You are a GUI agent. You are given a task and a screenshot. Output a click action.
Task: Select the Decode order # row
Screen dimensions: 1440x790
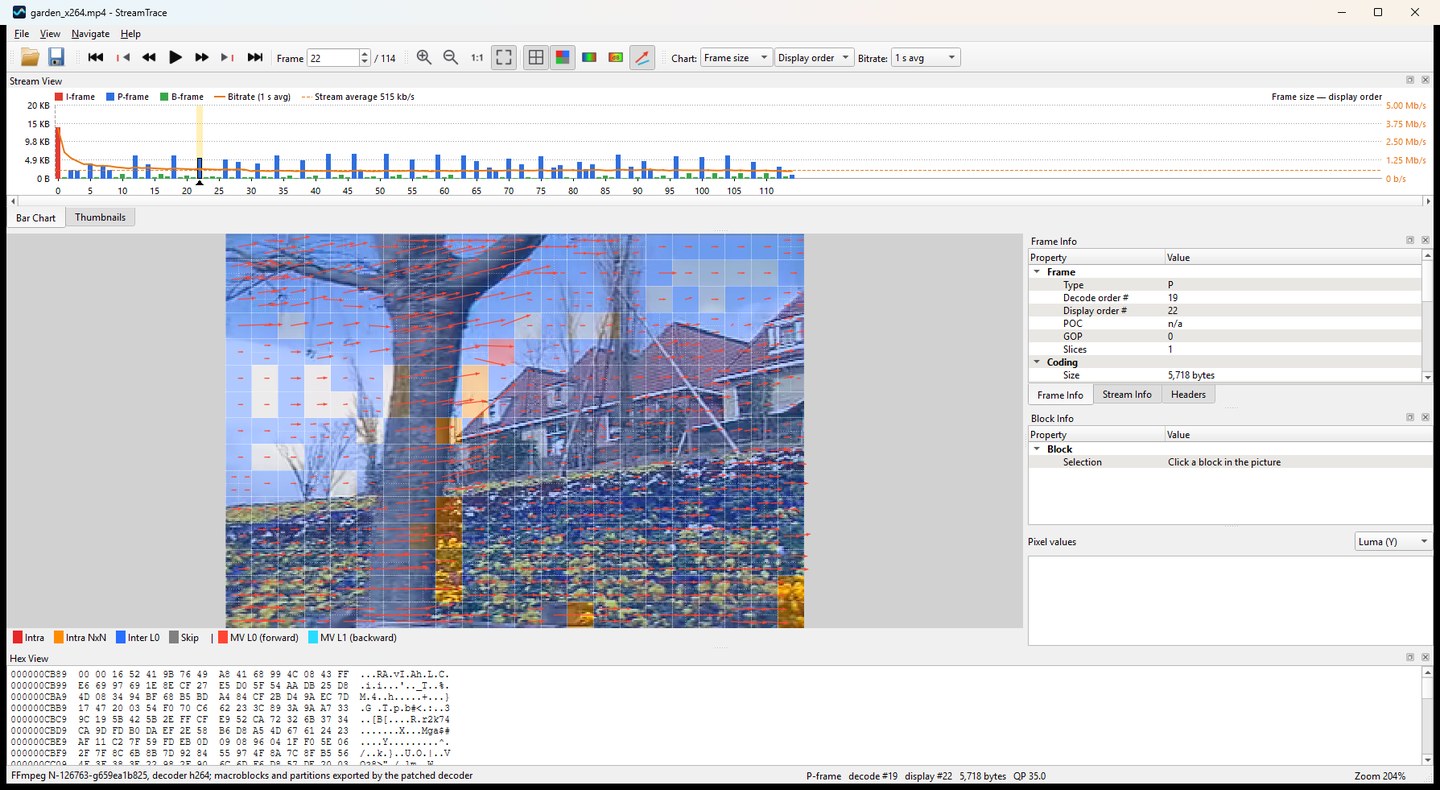[1225, 298]
